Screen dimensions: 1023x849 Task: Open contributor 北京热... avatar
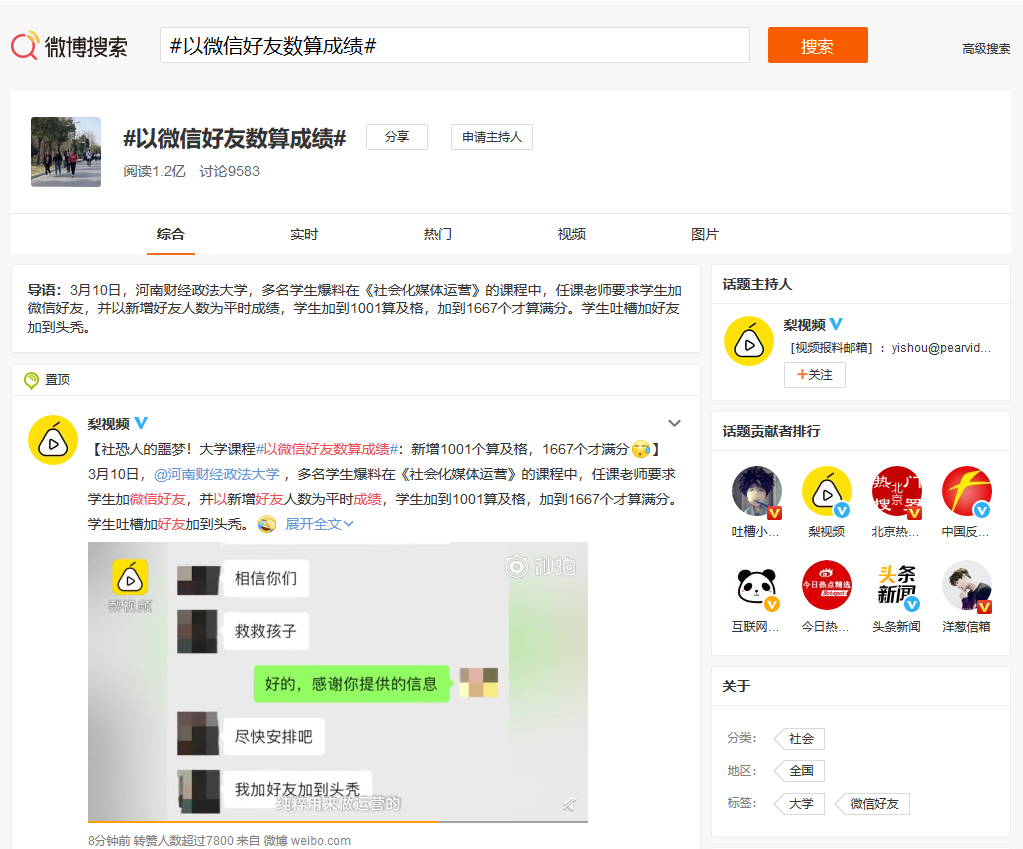point(897,491)
